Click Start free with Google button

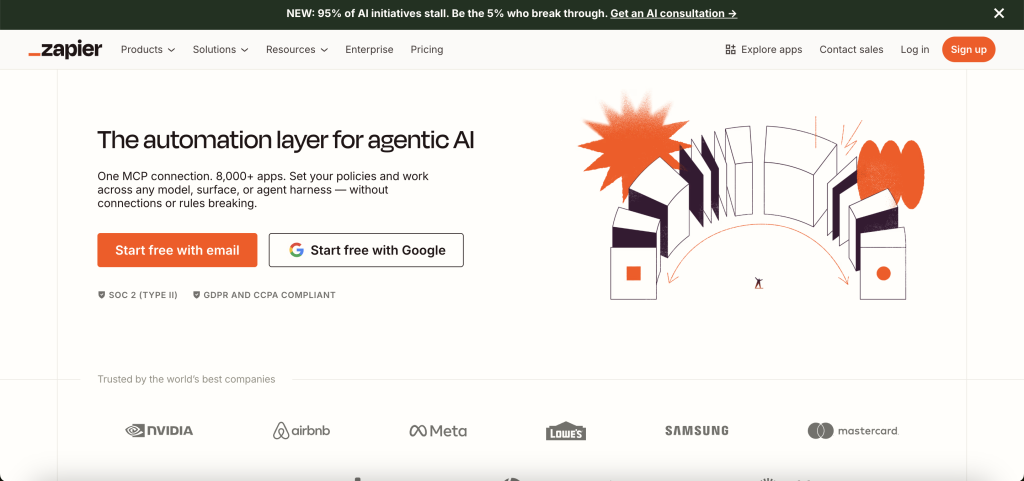(366, 250)
